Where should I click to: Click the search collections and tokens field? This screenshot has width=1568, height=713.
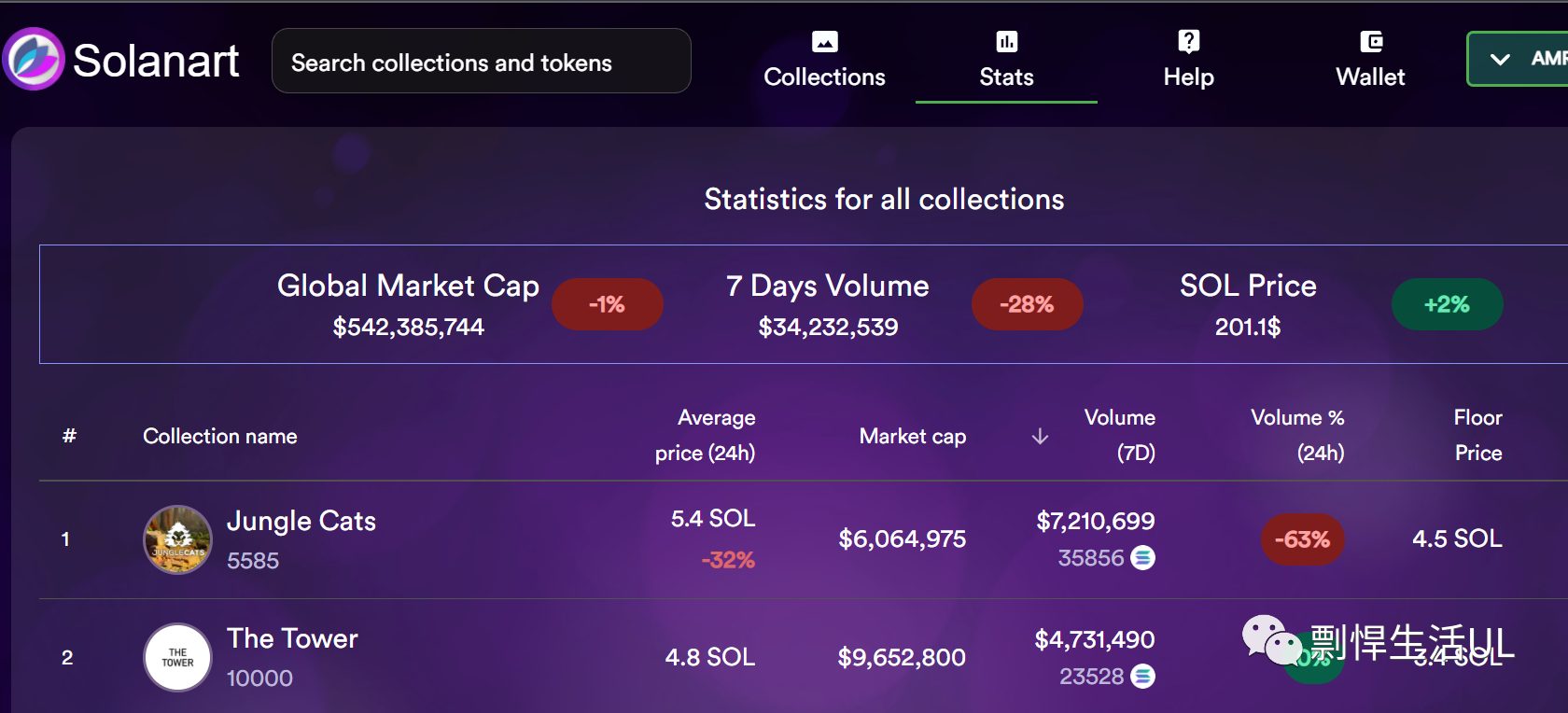click(x=482, y=61)
